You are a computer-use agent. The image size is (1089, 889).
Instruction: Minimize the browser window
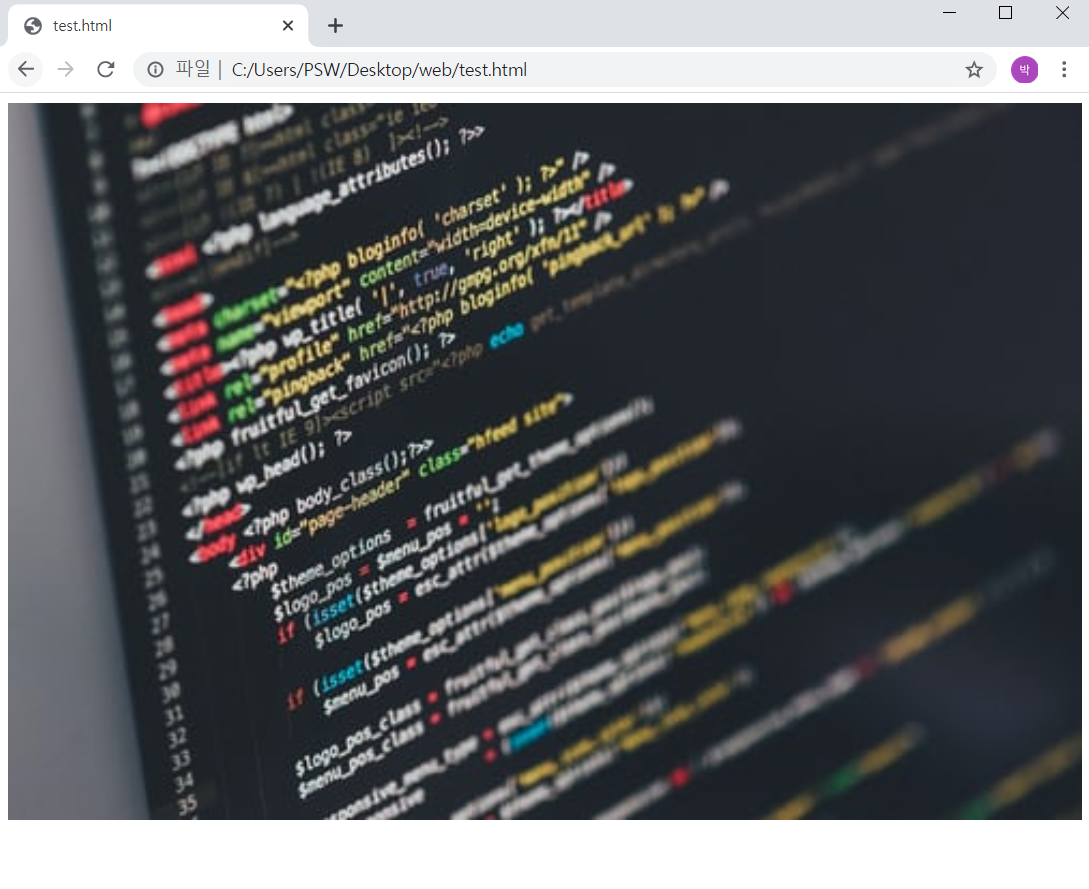click(x=949, y=13)
